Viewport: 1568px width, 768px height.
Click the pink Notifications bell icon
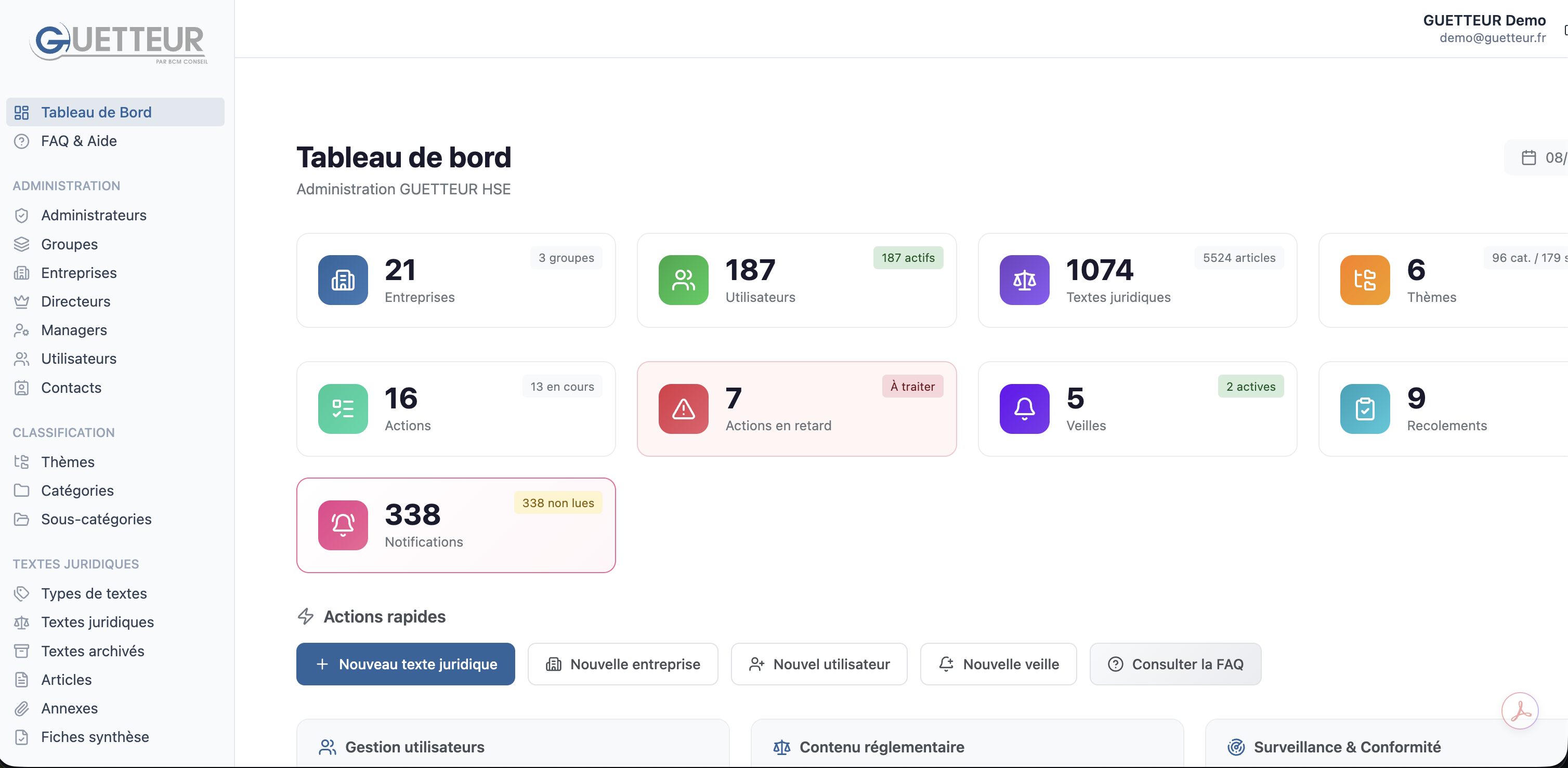pyautogui.click(x=343, y=525)
